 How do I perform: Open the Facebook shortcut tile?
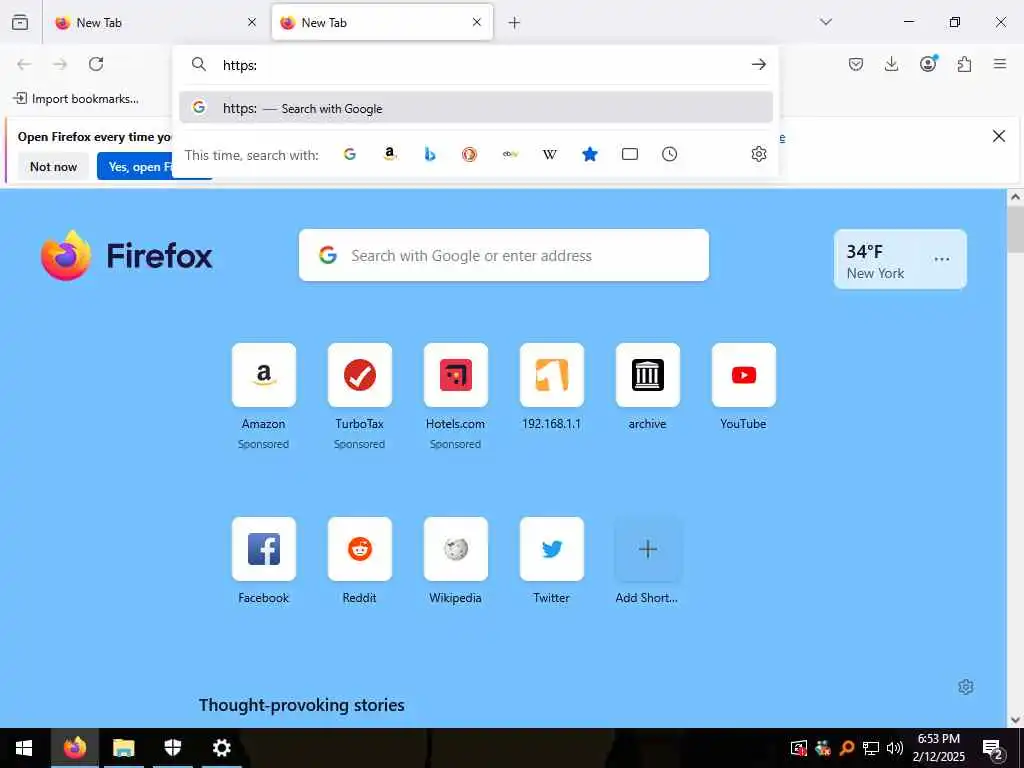[264, 549]
